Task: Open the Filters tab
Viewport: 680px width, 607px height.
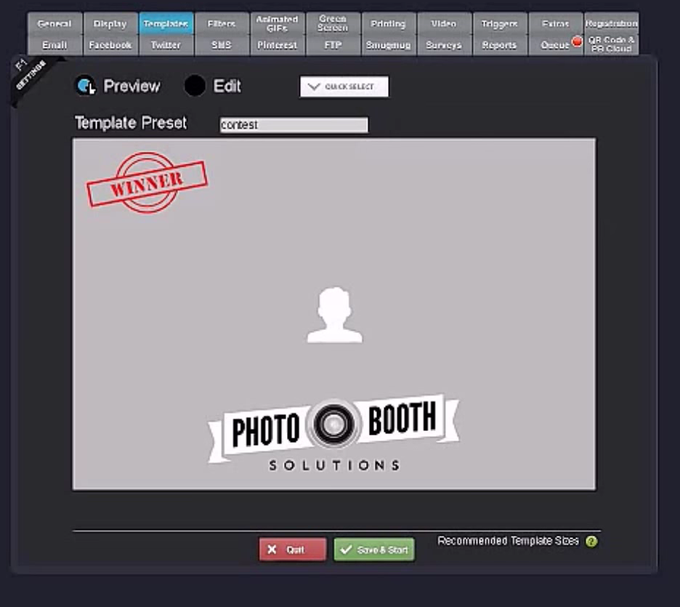Action: coord(221,23)
